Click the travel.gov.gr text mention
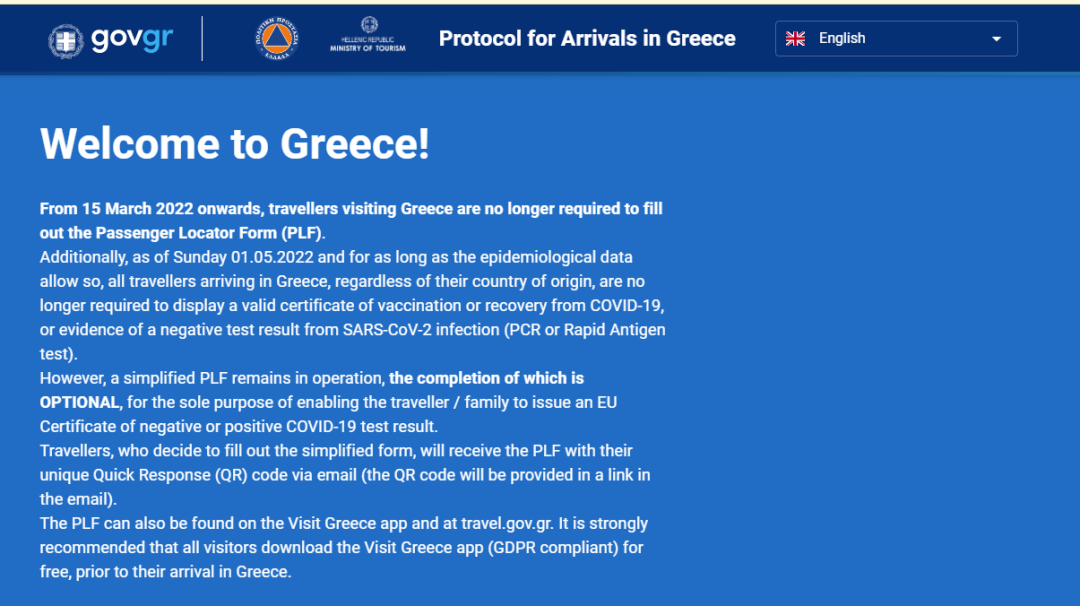The width and height of the screenshot is (1080, 606). [507, 523]
